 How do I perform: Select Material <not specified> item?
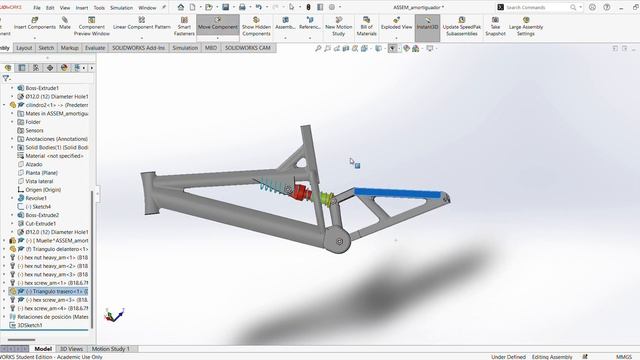coord(54,156)
